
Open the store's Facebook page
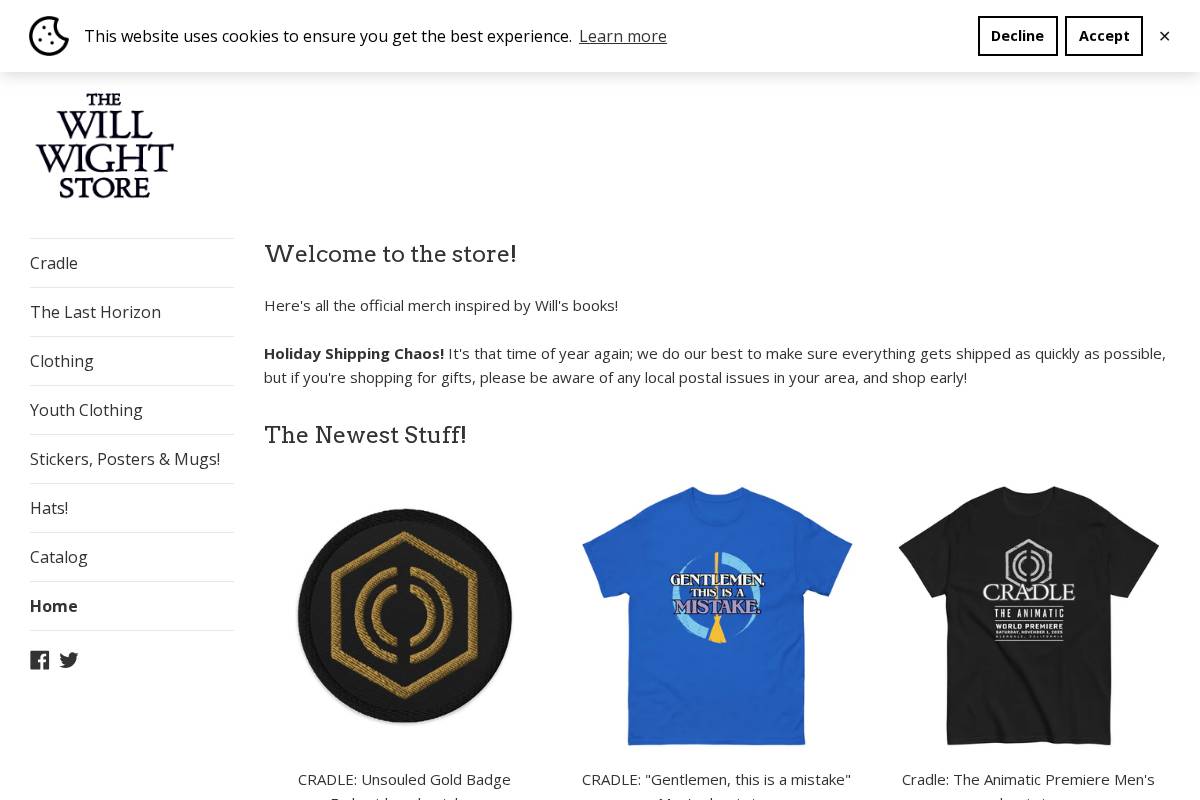point(40,660)
